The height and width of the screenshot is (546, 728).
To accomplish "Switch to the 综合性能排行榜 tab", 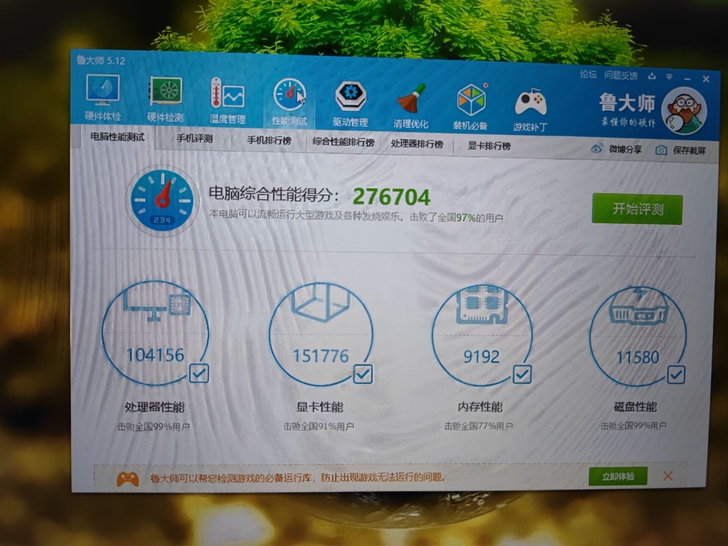I will click(x=343, y=142).
